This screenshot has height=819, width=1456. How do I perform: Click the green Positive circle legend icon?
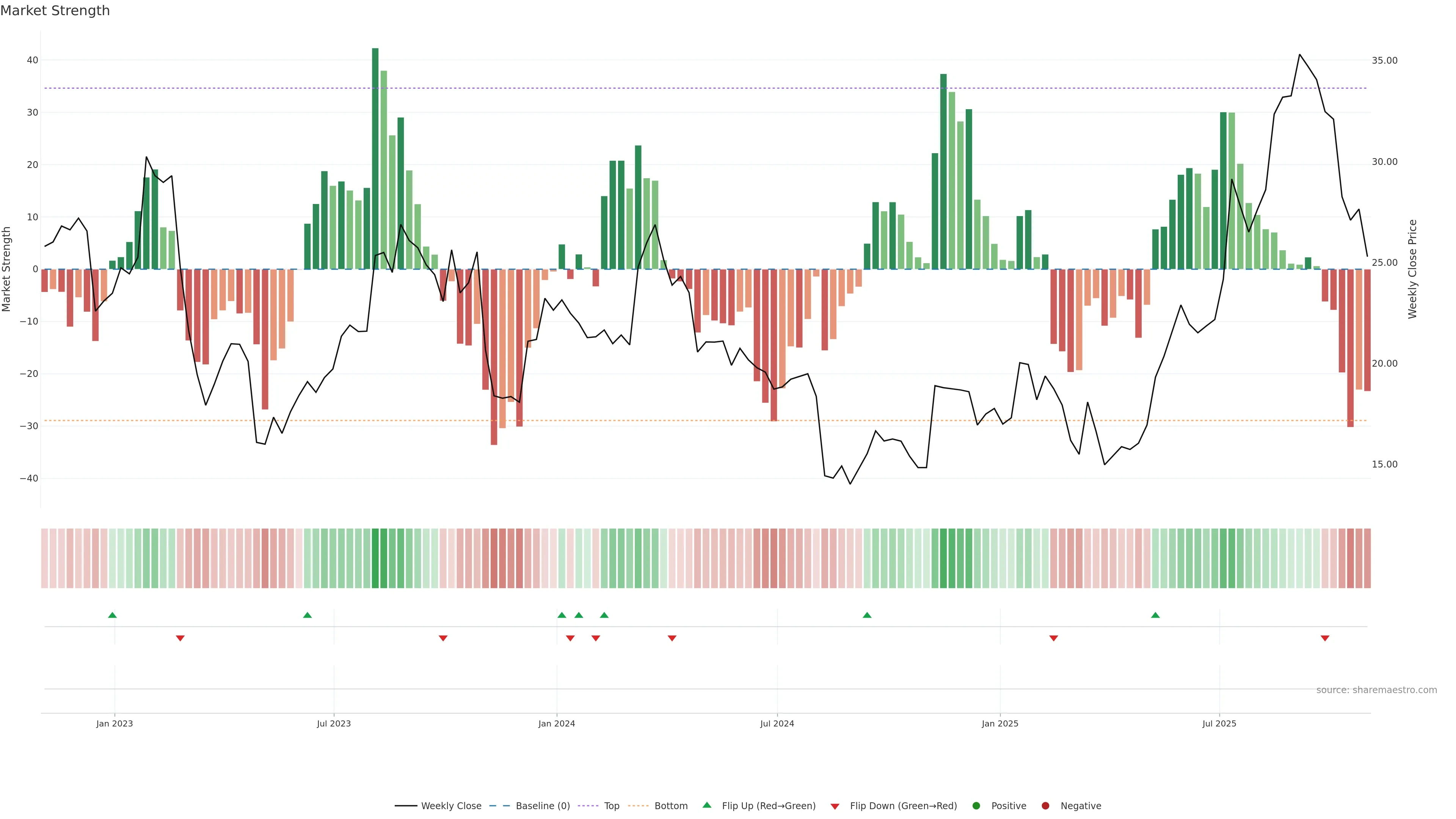pos(976,805)
